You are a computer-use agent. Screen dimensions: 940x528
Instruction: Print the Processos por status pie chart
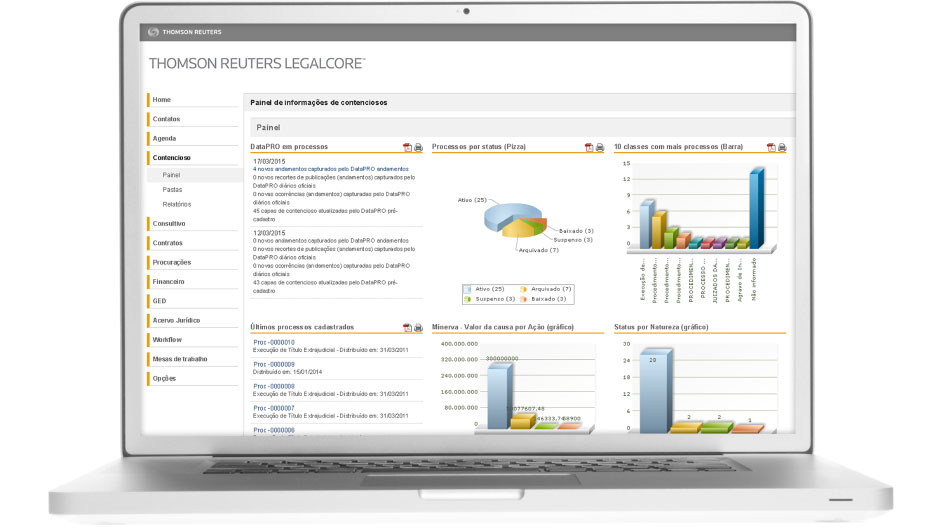tap(600, 147)
